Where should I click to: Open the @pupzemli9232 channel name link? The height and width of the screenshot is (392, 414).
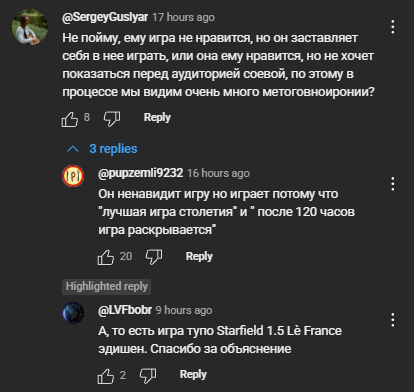[x=141, y=173]
